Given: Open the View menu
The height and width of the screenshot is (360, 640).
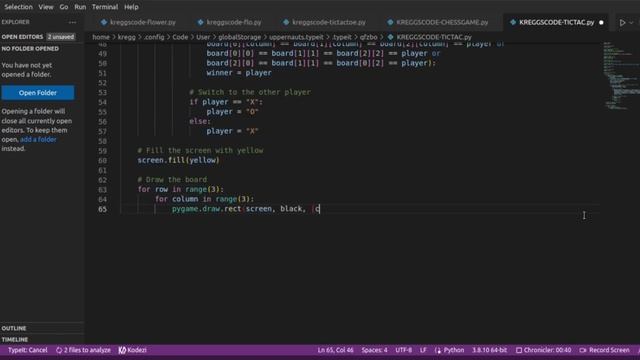Looking at the screenshot, I should pyautogui.click(x=46, y=7).
